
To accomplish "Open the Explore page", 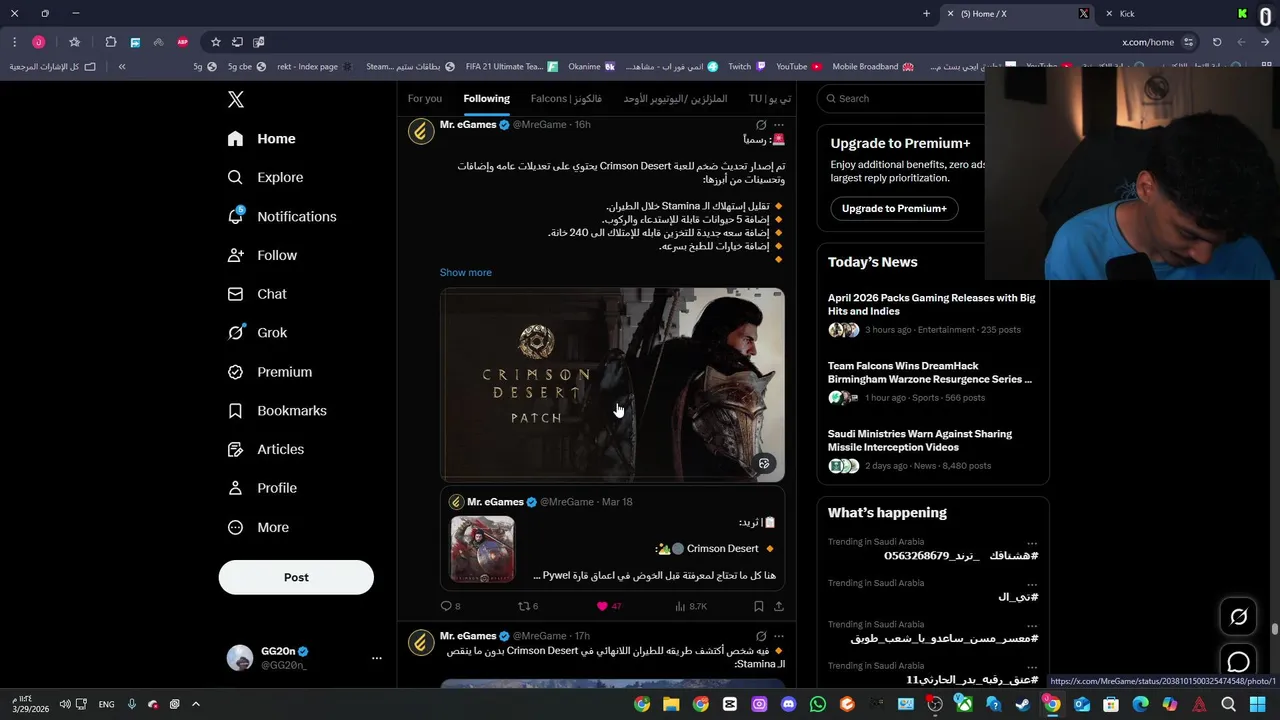I will pyautogui.click(x=266, y=177).
